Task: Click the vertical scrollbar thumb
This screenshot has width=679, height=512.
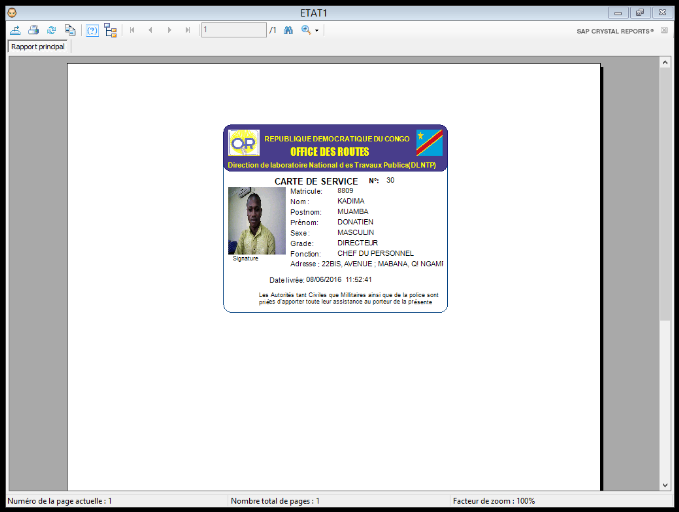Action: (x=665, y=194)
